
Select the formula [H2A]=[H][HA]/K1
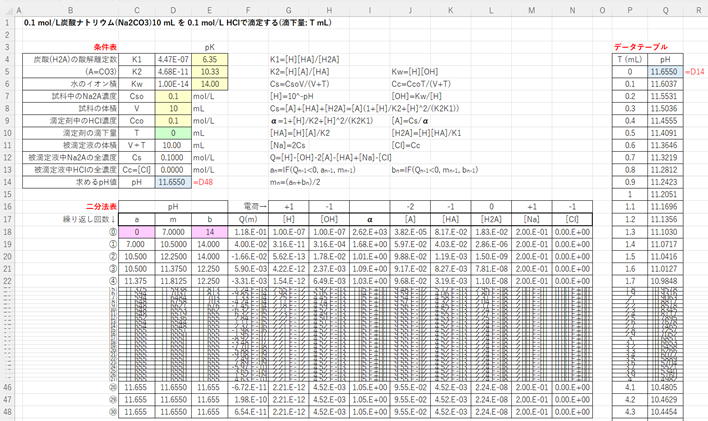[426, 133]
